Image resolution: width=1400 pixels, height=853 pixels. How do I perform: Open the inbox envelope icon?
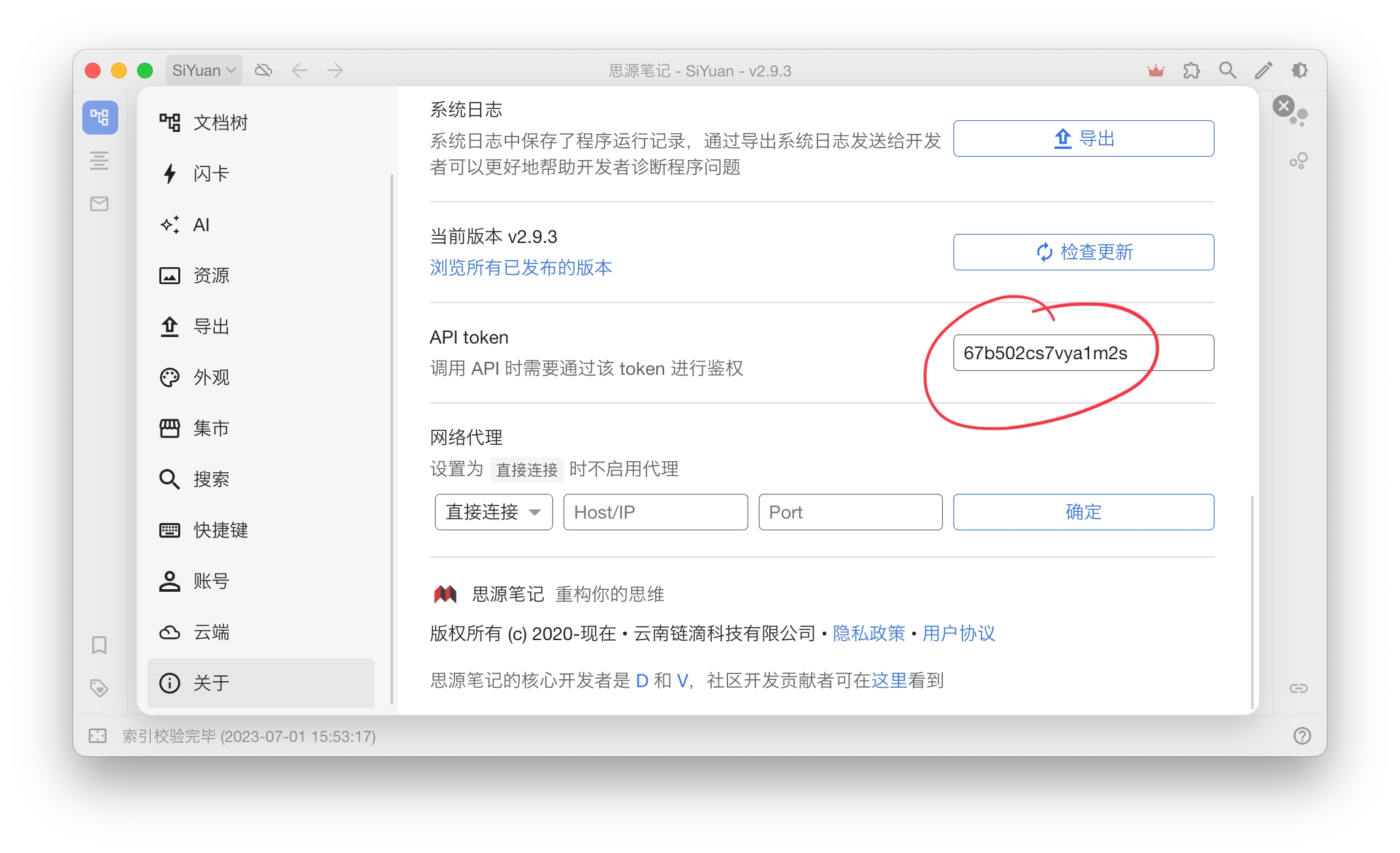coord(99,204)
